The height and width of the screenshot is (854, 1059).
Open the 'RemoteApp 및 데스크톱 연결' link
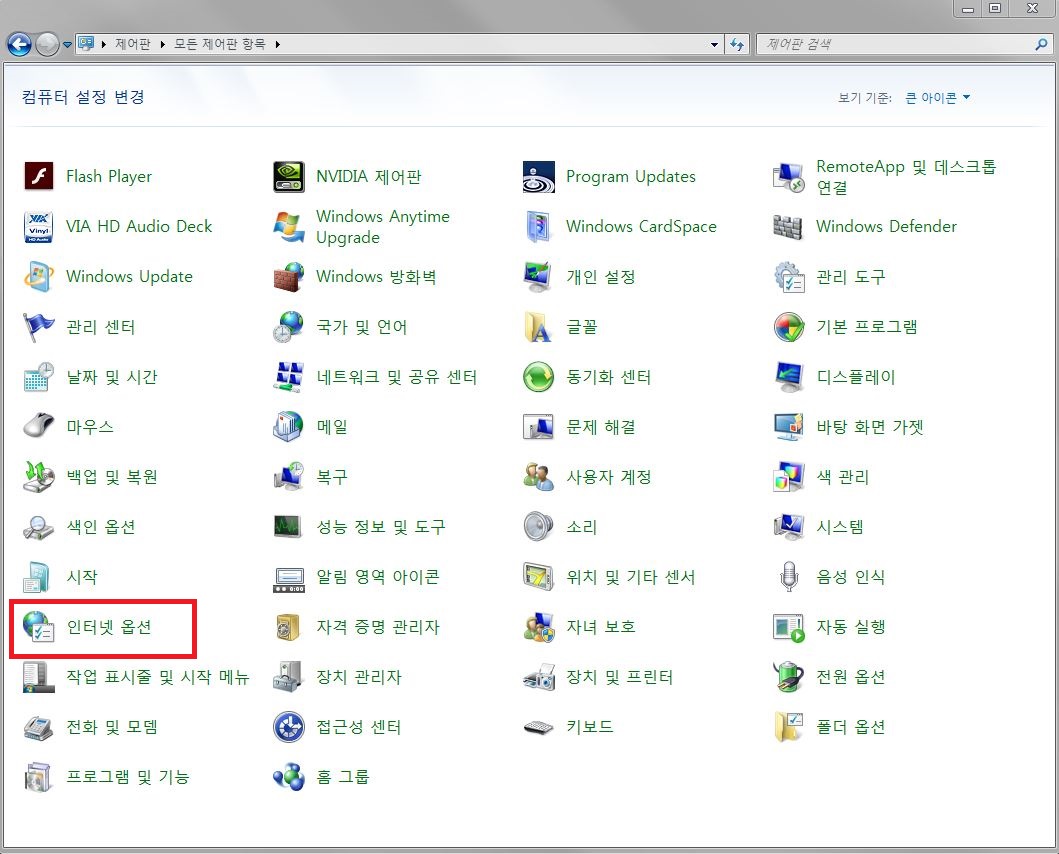pyautogui.click(x=906, y=176)
